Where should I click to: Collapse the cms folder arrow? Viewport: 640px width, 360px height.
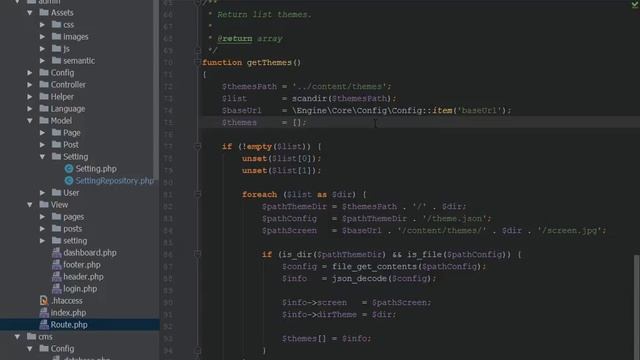[17, 337]
